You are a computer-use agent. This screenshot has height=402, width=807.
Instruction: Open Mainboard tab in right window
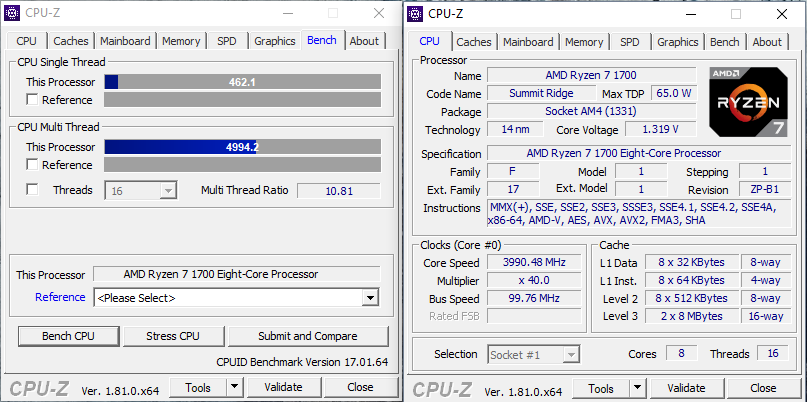[528, 42]
